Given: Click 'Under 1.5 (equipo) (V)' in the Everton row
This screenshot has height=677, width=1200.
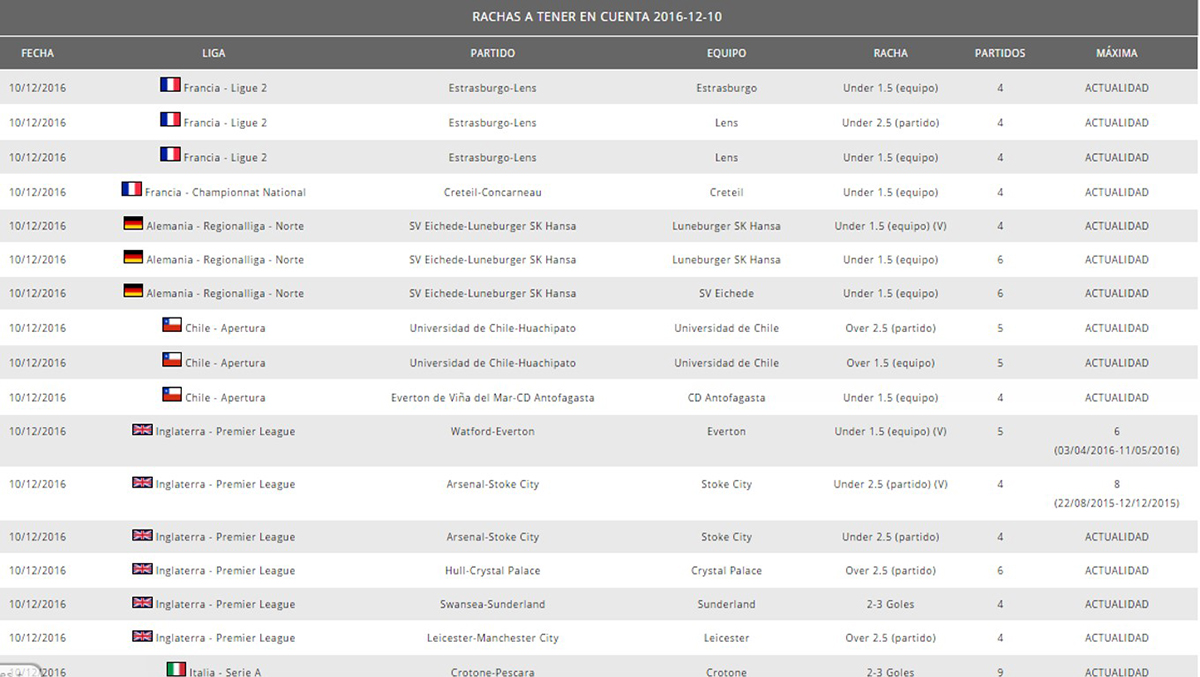Looking at the screenshot, I should pyautogui.click(x=890, y=431).
